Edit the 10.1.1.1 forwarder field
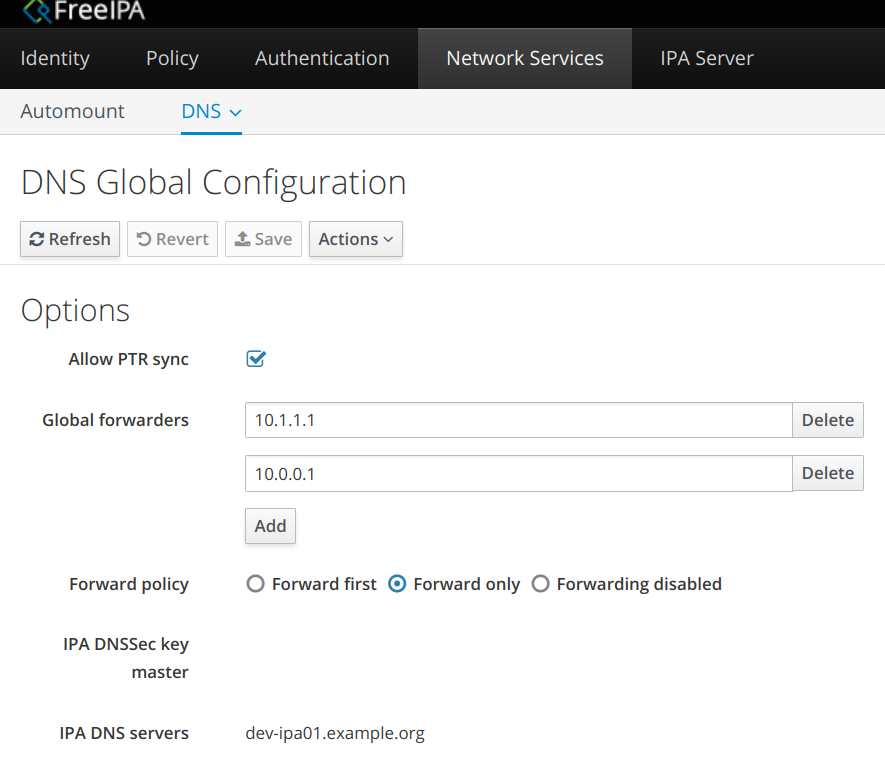The image size is (885, 760). pos(519,420)
